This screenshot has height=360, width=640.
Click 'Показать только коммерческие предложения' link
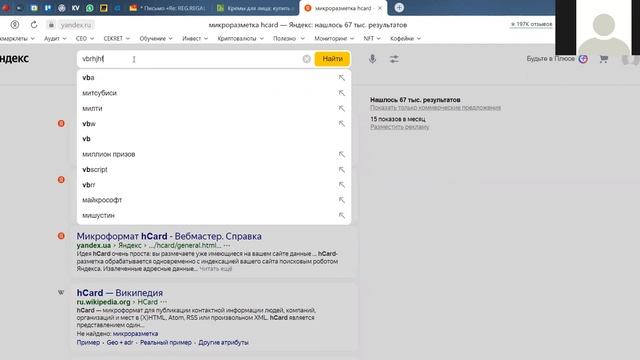(435, 108)
